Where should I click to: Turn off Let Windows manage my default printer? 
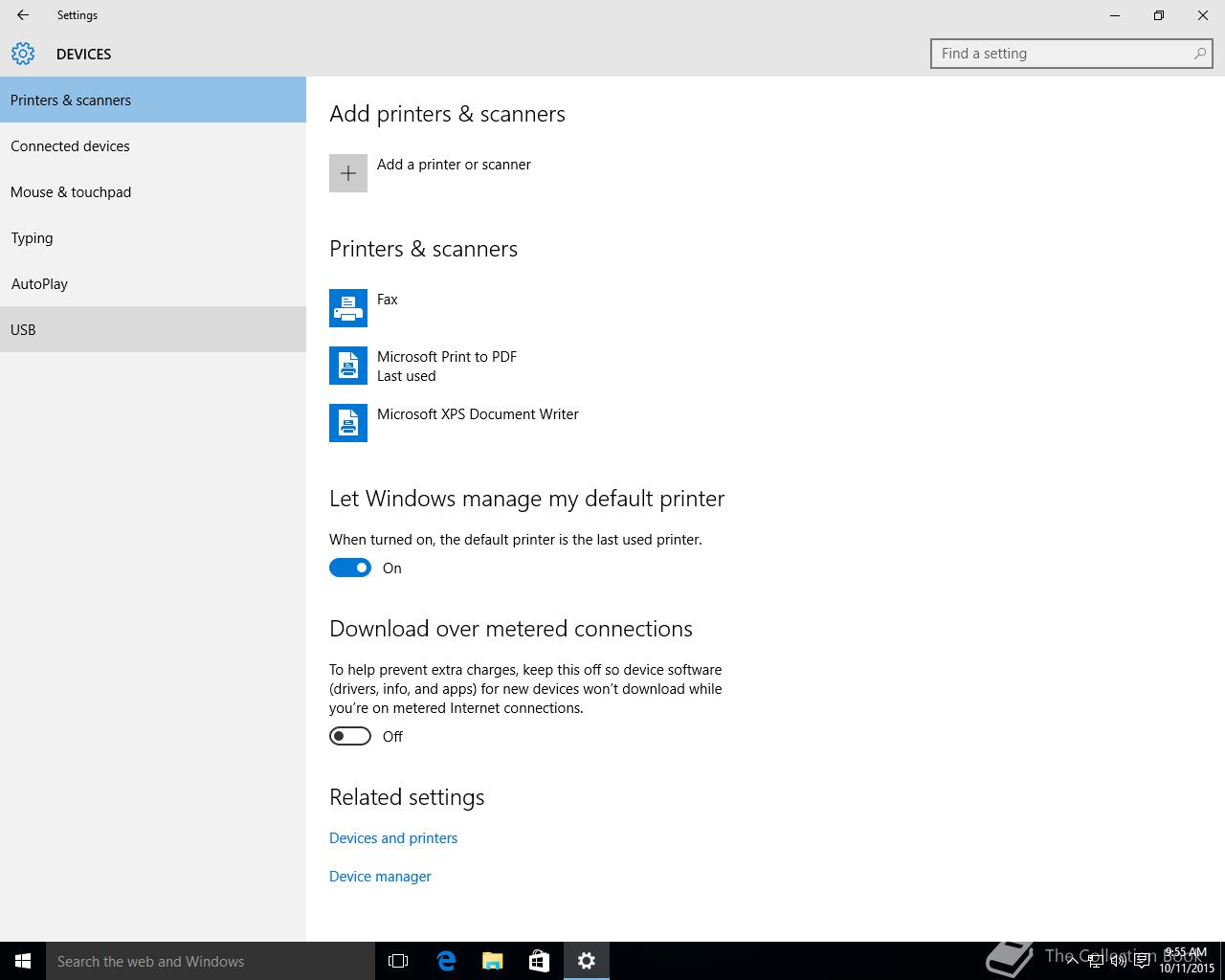click(350, 568)
